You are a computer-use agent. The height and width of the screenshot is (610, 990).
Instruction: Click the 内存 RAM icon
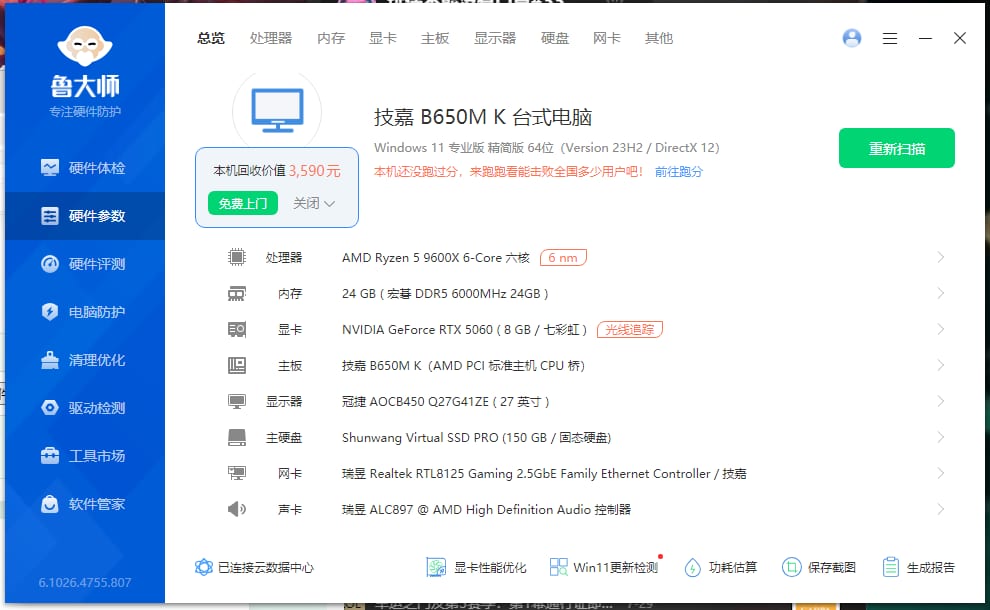click(237, 294)
